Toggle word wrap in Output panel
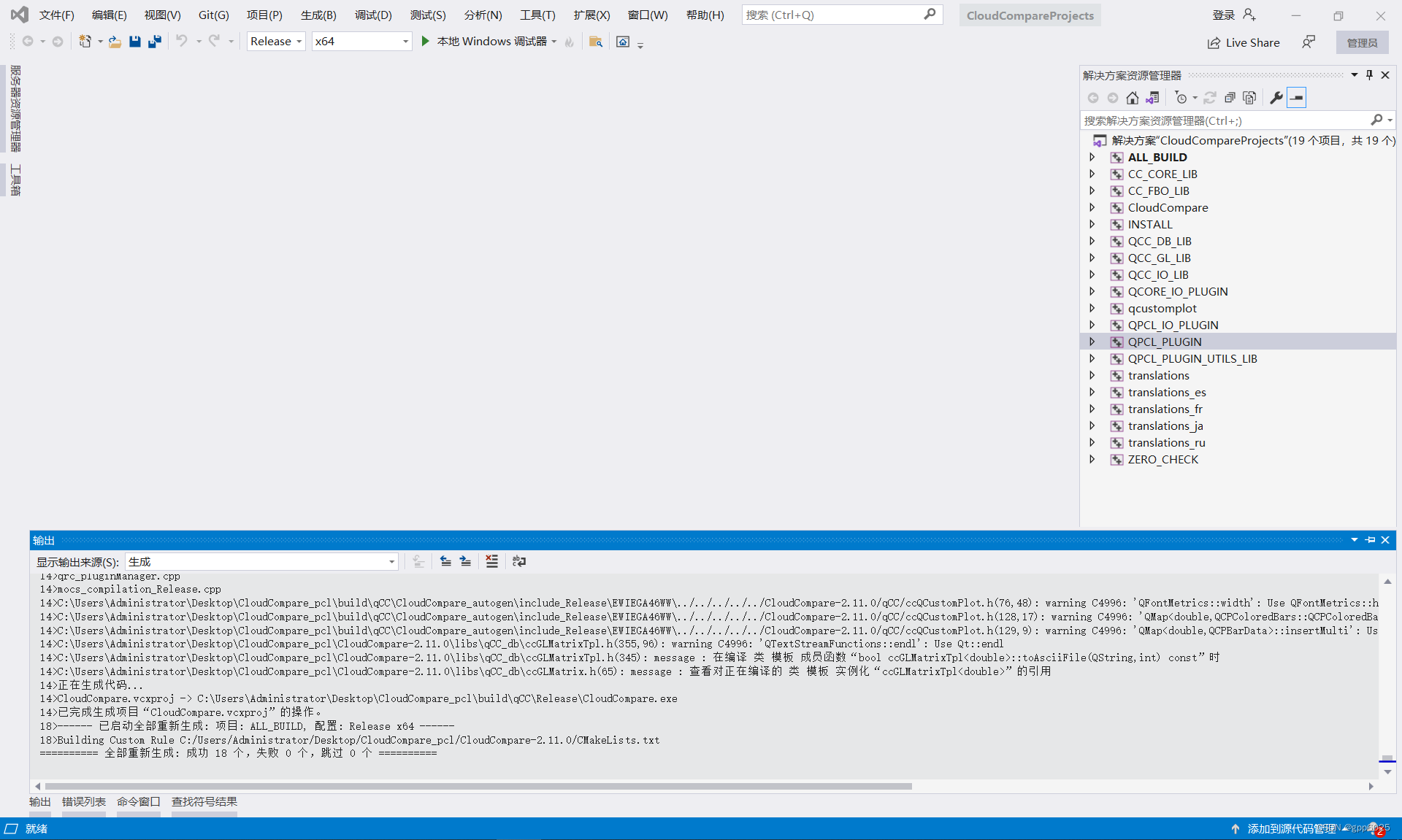The height and width of the screenshot is (840, 1402). [x=519, y=561]
